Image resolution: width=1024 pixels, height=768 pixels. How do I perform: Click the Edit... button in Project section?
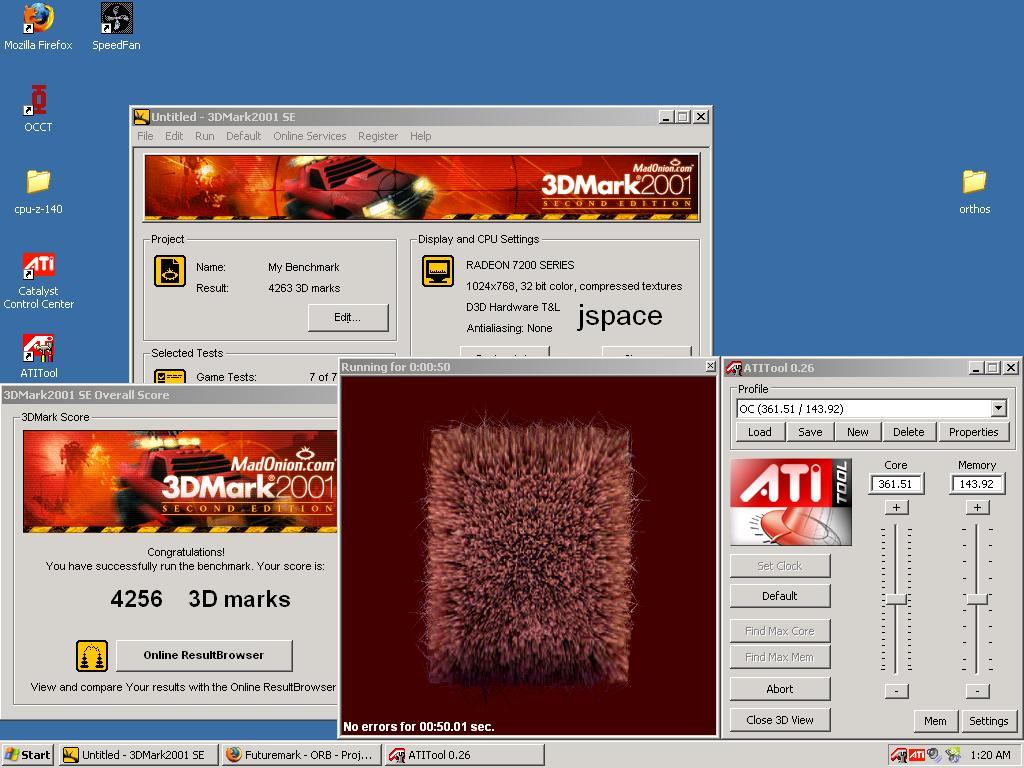point(348,317)
